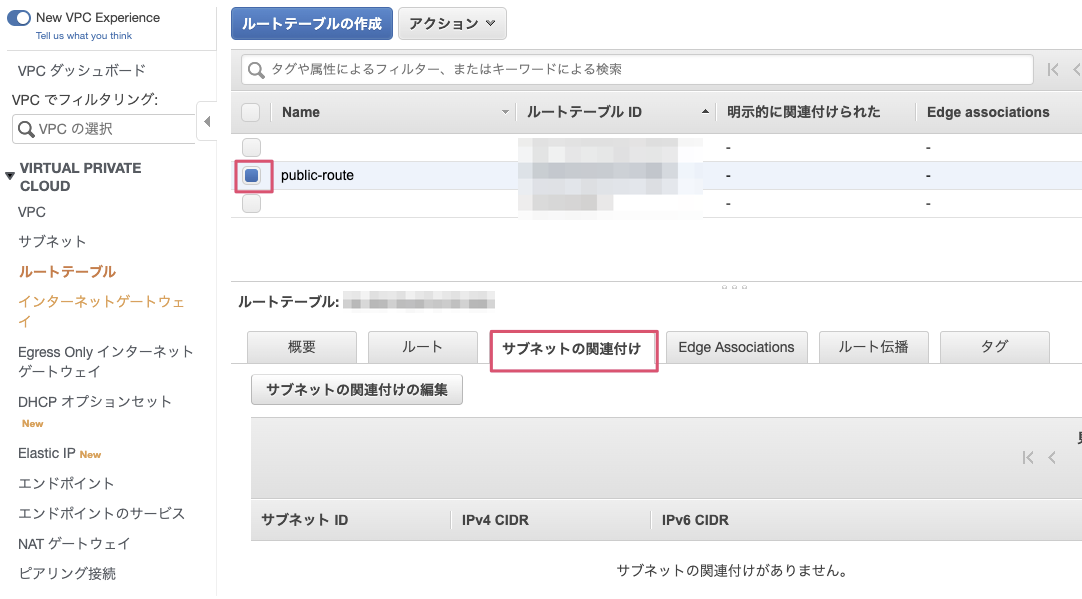Click the first-page pagination icon at top

1052,70
